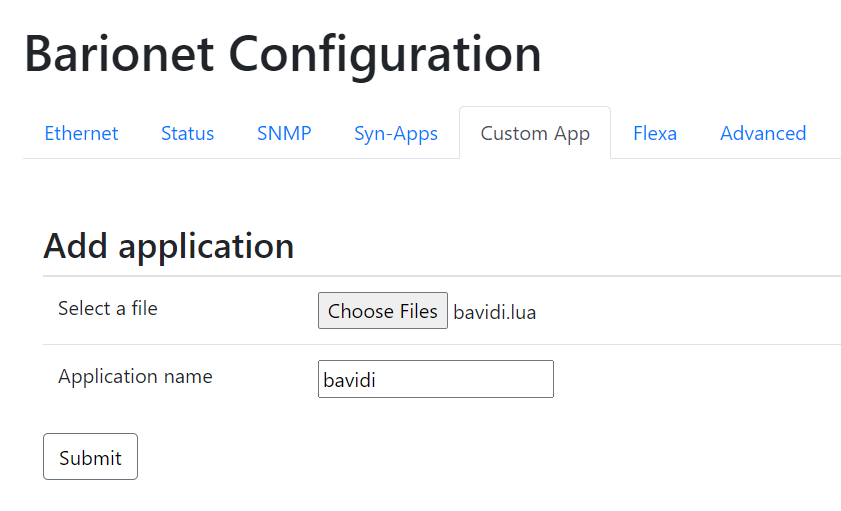The width and height of the screenshot is (841, 511).
Task: Click the divider line below Add application
Action: tap(440, 276)
